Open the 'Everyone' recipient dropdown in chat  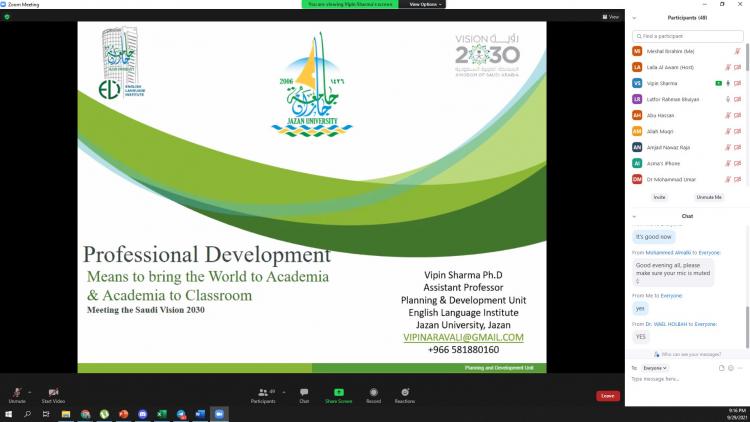click(654, 368)
